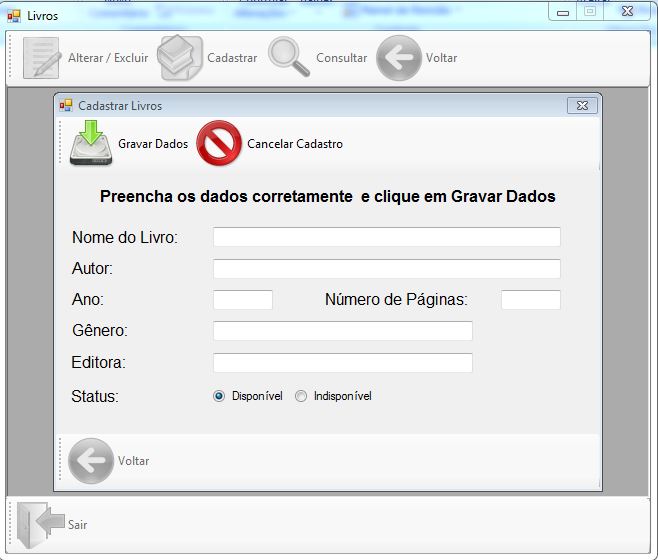Click the Alterar / Excluir notepad icon
Viewport: 658px width, 560px height.
42,58
